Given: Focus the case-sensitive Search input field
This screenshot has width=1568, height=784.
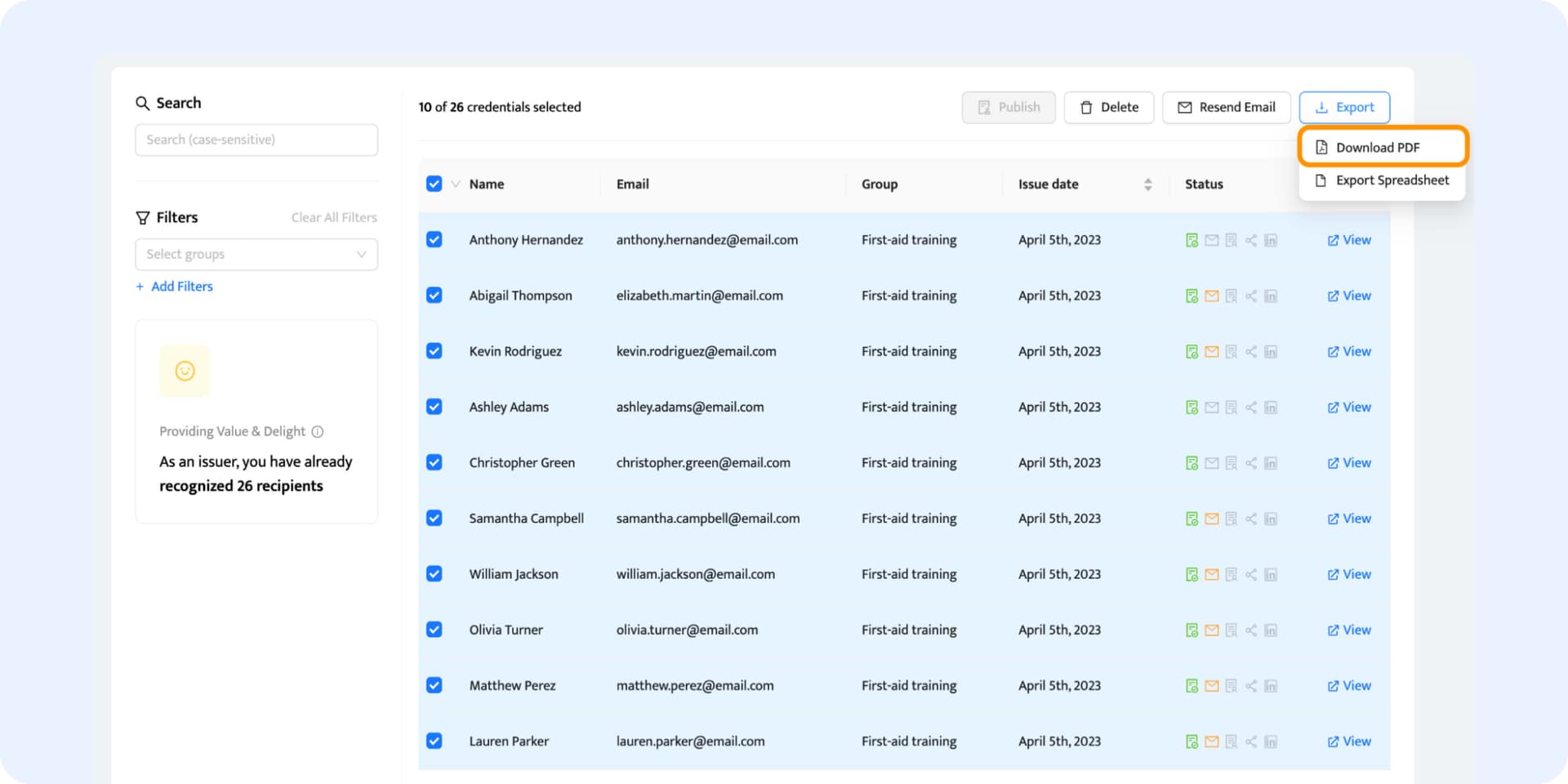Looking at the screenshot, I should (x=256, y=140).
